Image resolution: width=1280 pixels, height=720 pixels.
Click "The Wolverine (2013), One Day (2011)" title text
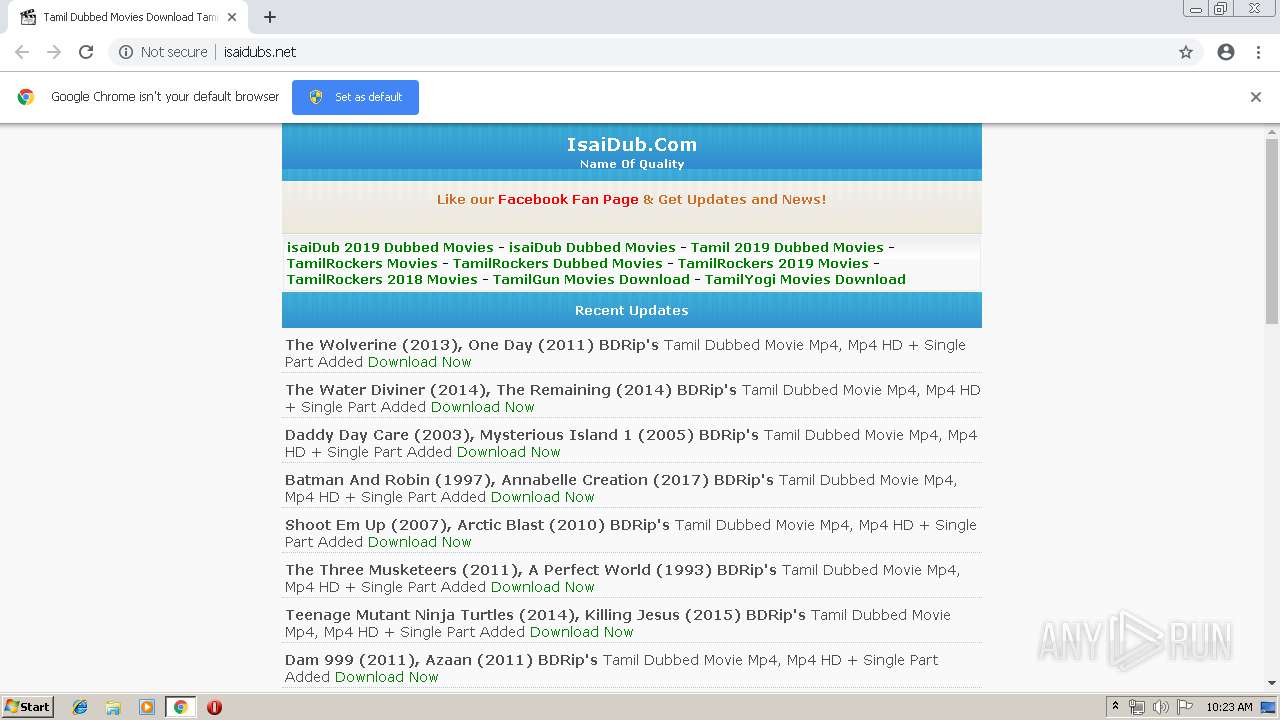click(x=440, y=345)
